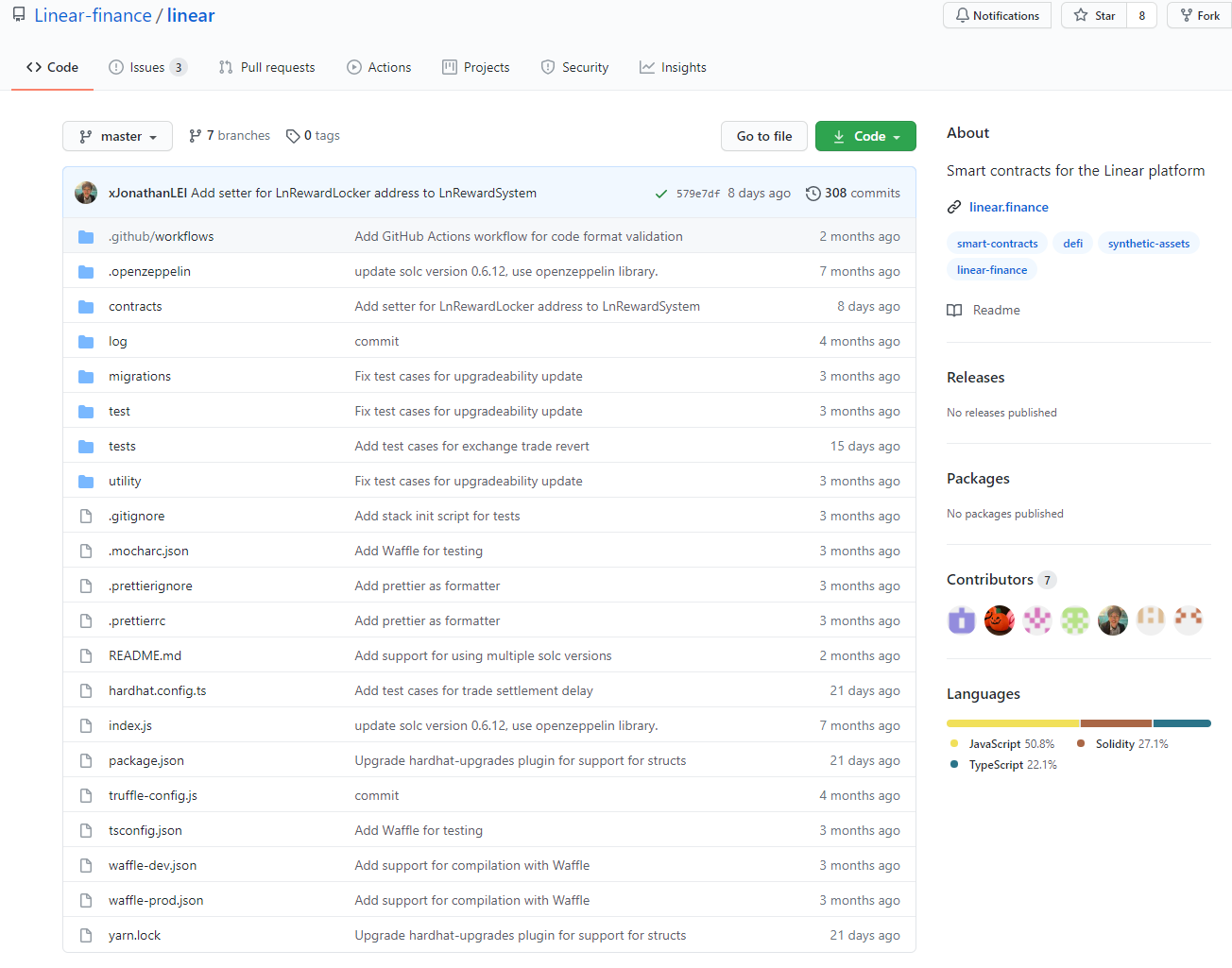Click the contracts folder icon

(x=86, y=306)
